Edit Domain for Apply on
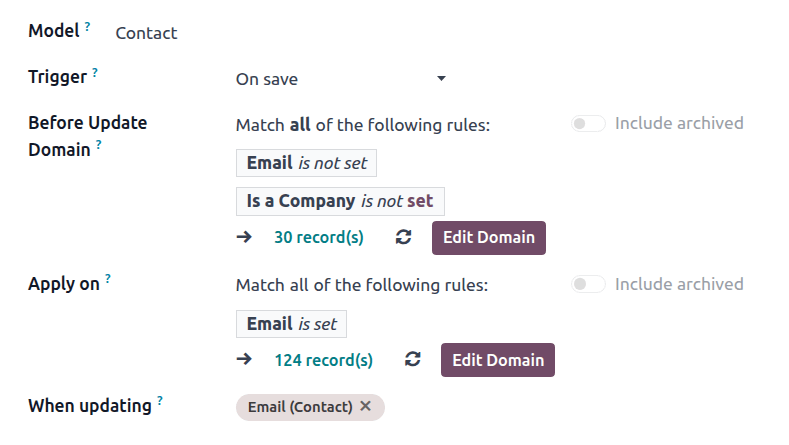The image size is (789, 445). tap(498, 360)
